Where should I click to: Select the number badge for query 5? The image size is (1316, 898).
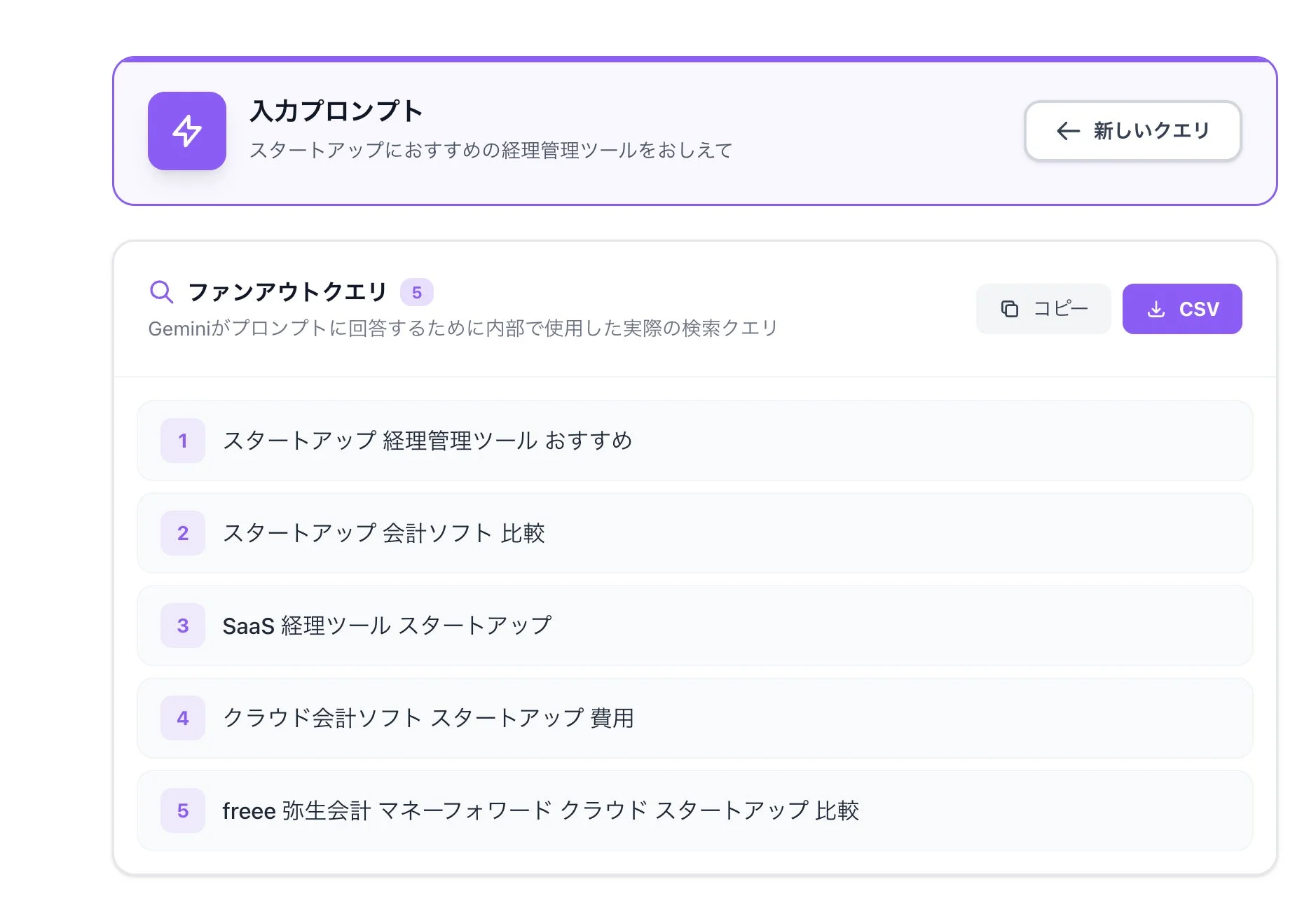(x=182, y=810)
